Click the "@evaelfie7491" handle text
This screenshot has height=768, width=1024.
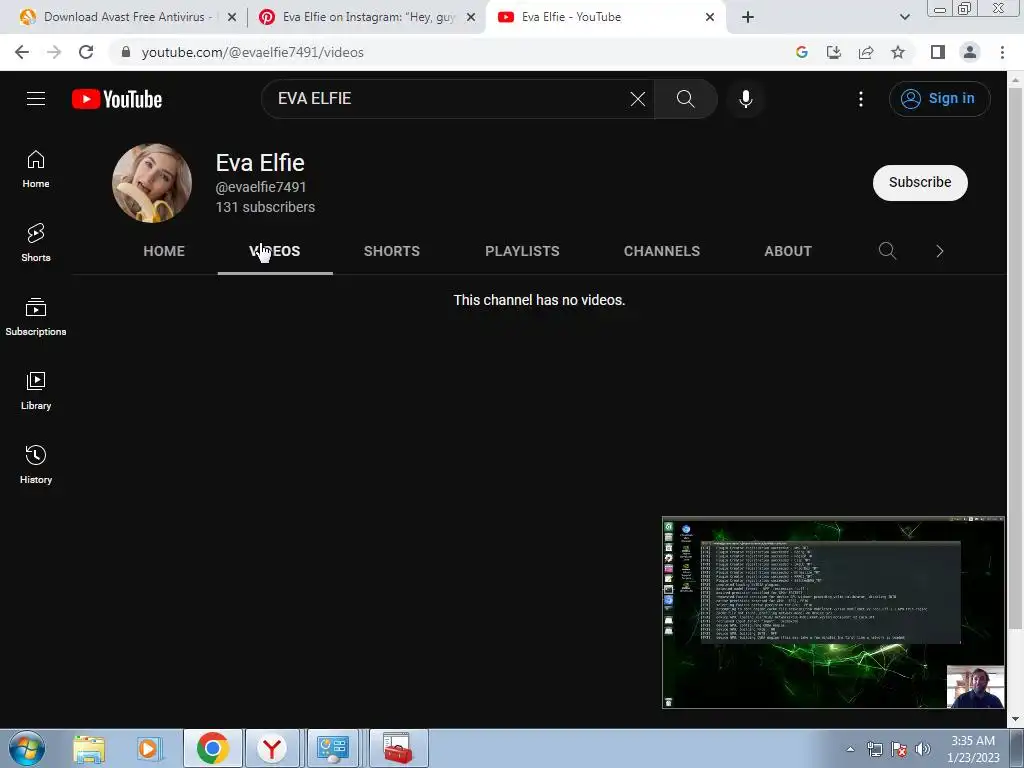pyautogui.click(x=261, y=187)
